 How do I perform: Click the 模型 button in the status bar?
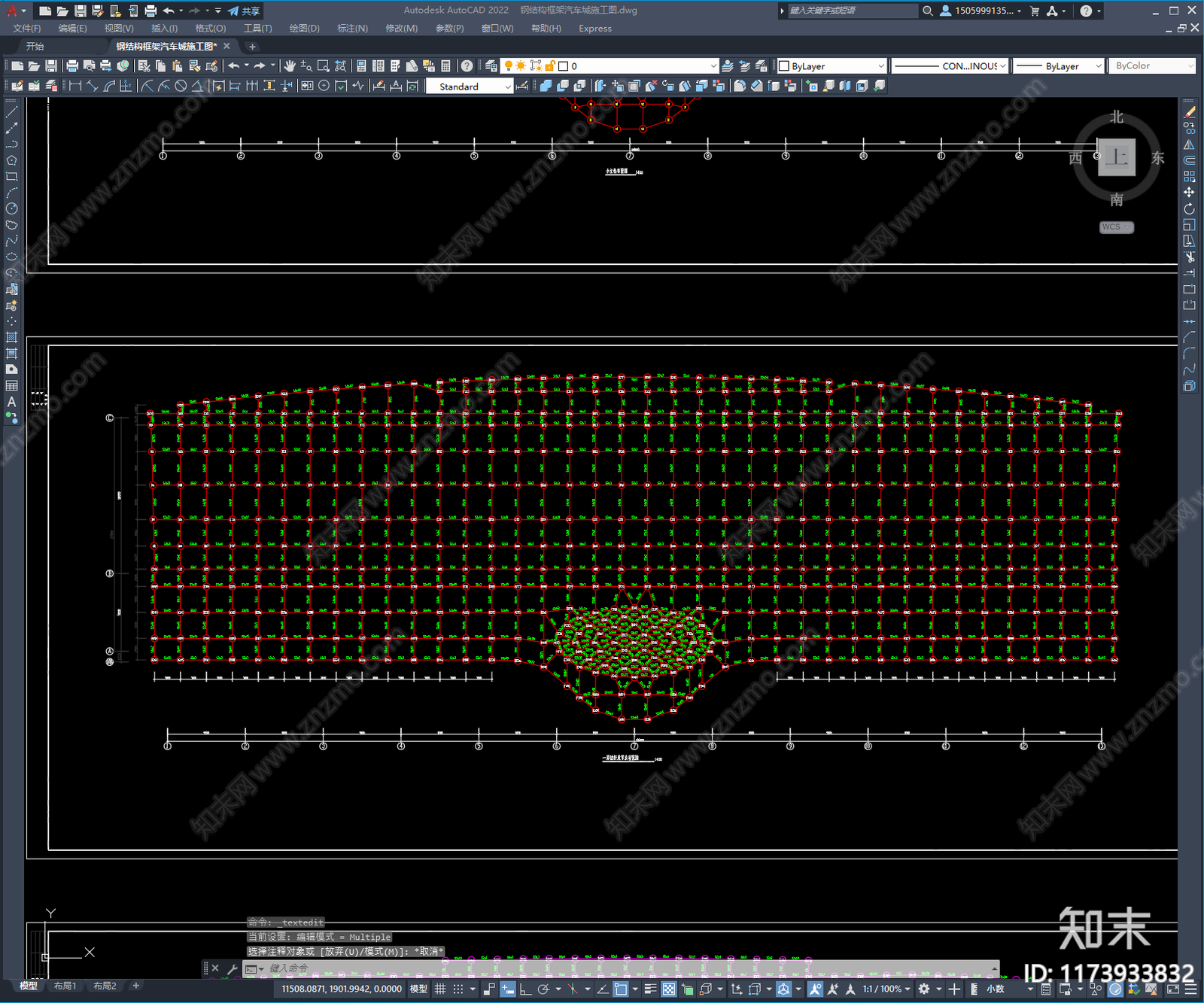(418, 989)
